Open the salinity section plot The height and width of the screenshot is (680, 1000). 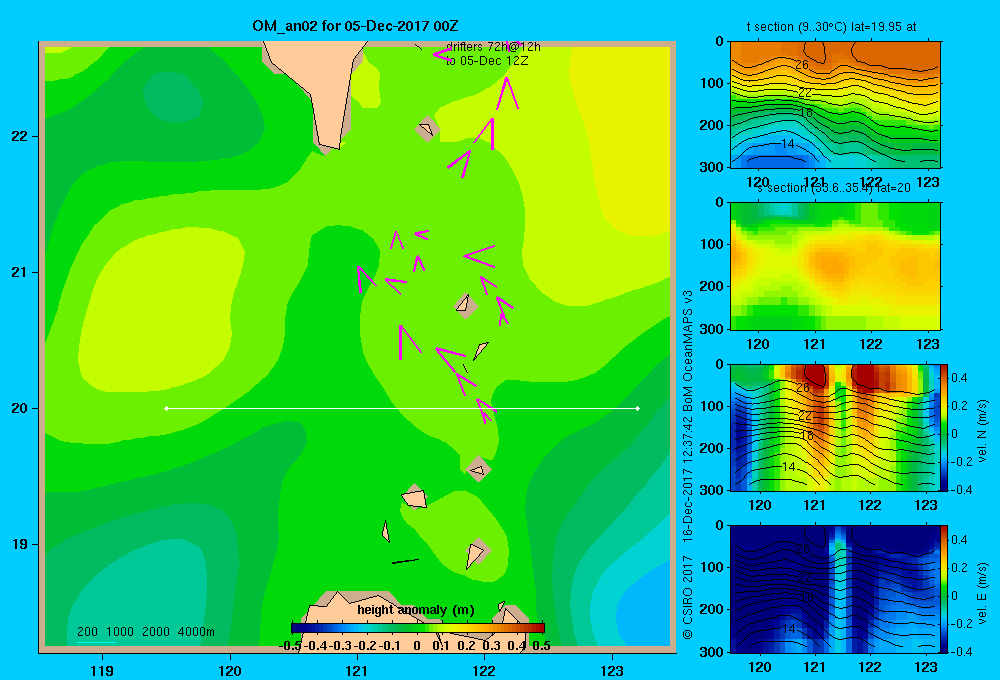pos(835,266)
